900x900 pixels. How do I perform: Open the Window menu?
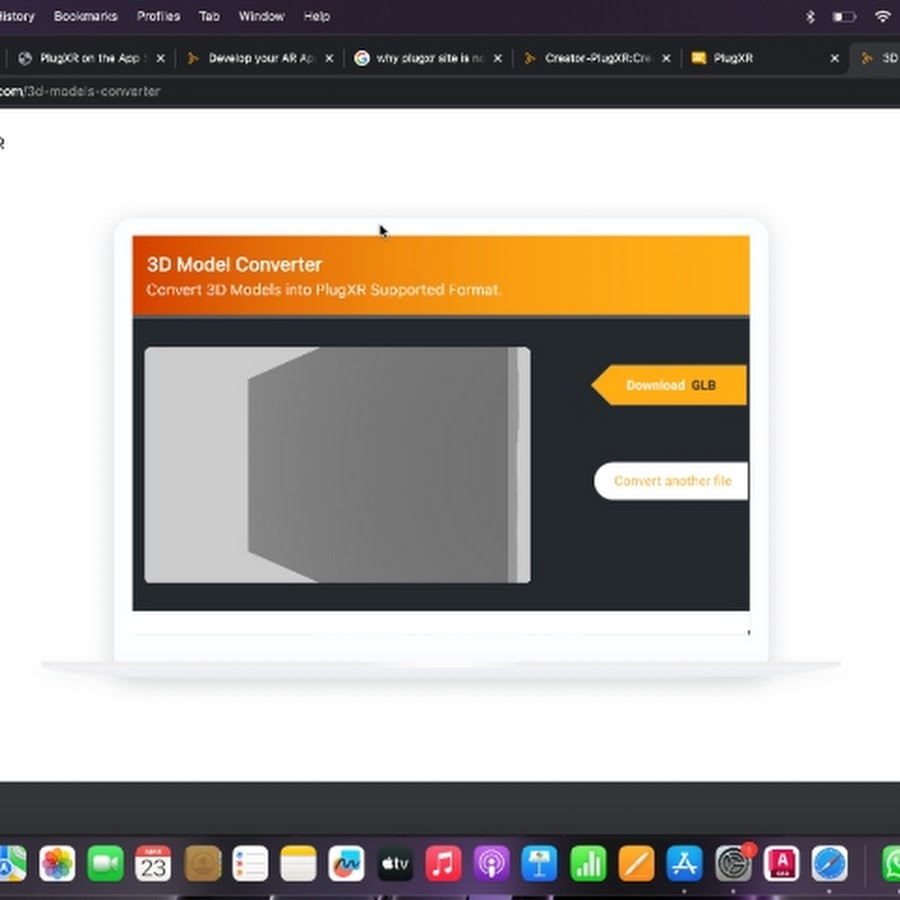coord(262,16)
